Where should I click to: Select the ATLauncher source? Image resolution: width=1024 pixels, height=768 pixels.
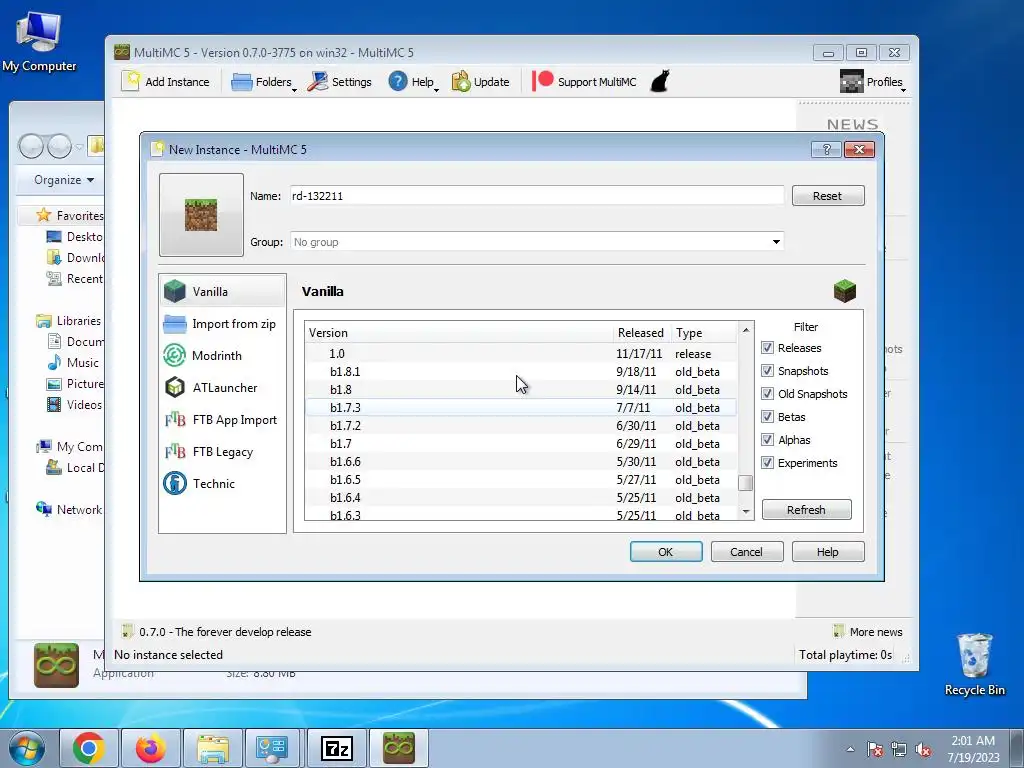[222, 387]
